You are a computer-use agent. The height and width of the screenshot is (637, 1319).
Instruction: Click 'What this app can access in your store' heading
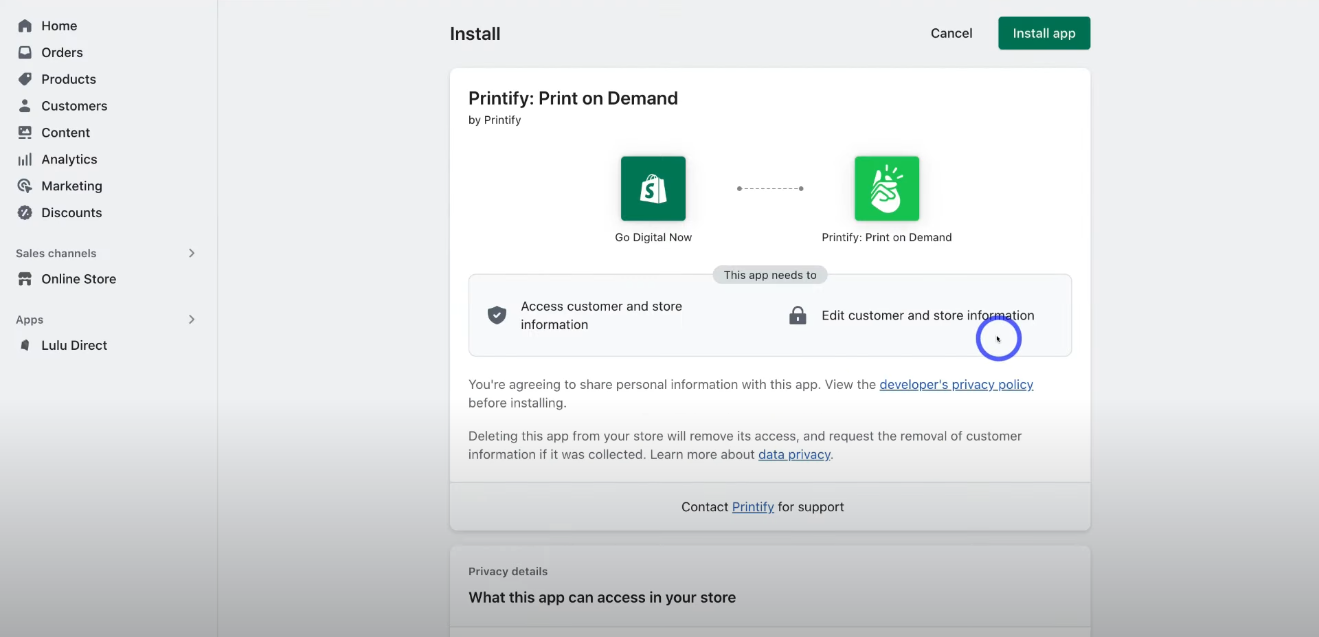click(x=602, y=598)
